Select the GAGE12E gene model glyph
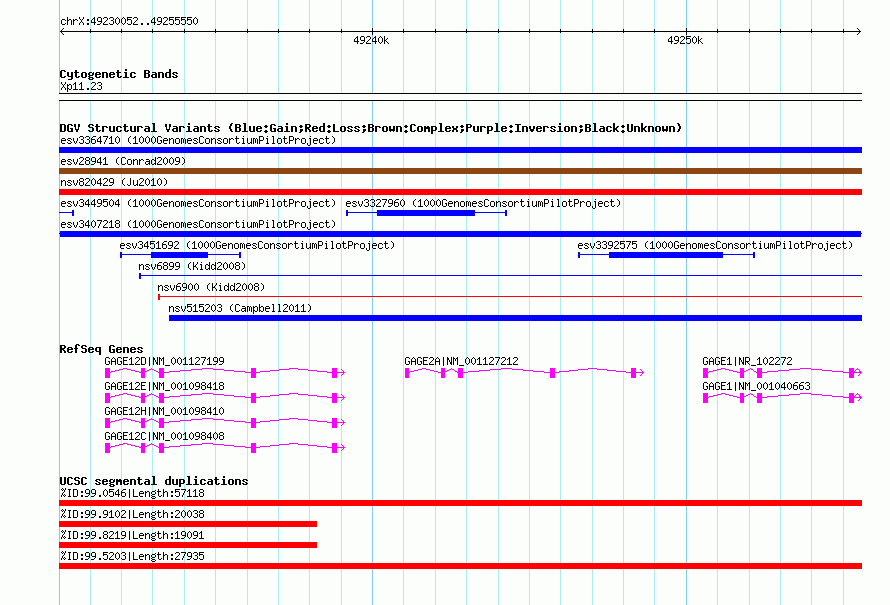This screenshot has height=605, width=890. click(x=225, y=398)
